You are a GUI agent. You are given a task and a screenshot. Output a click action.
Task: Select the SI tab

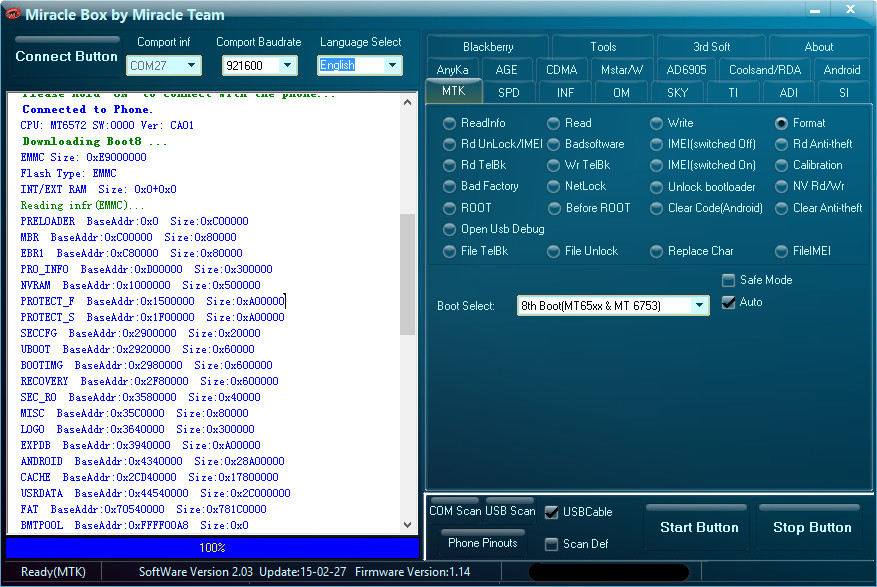[843, 93]
